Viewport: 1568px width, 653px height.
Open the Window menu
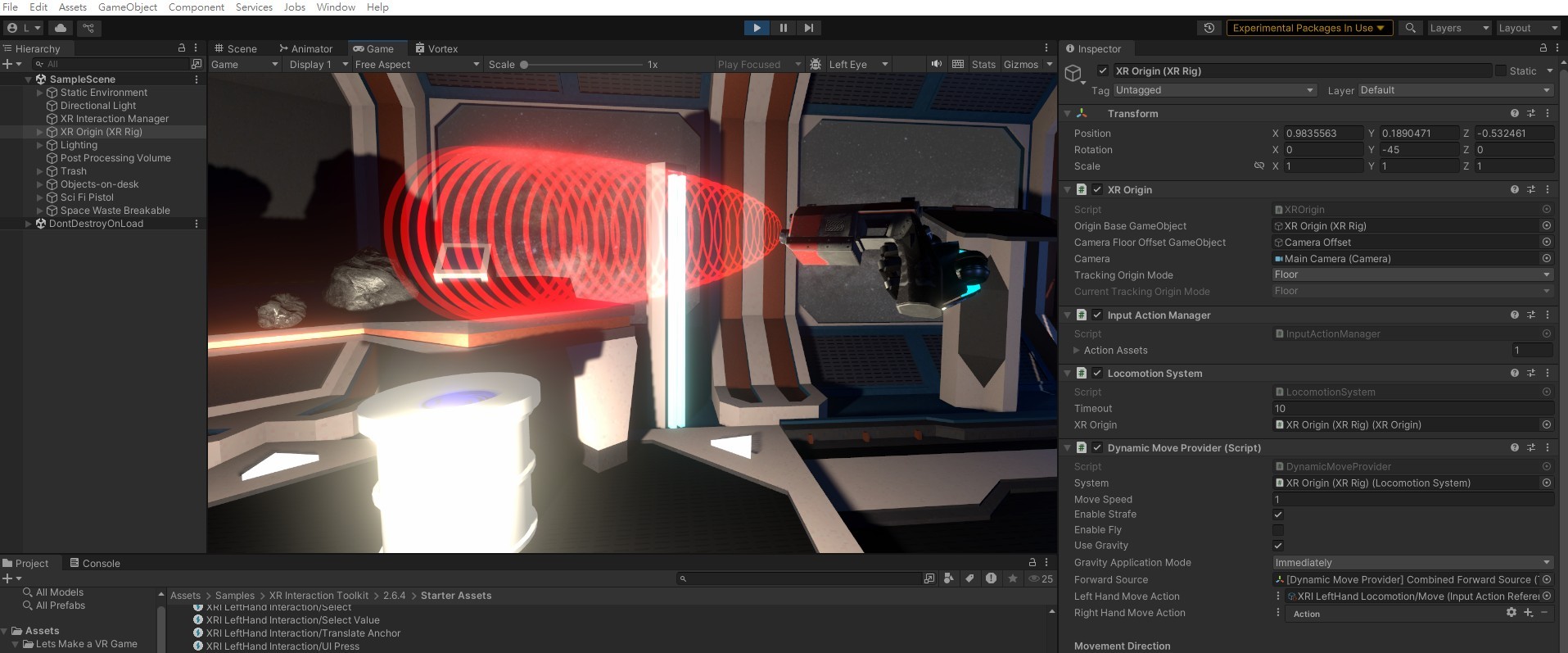pyautogui.click(x=336, y=7)
